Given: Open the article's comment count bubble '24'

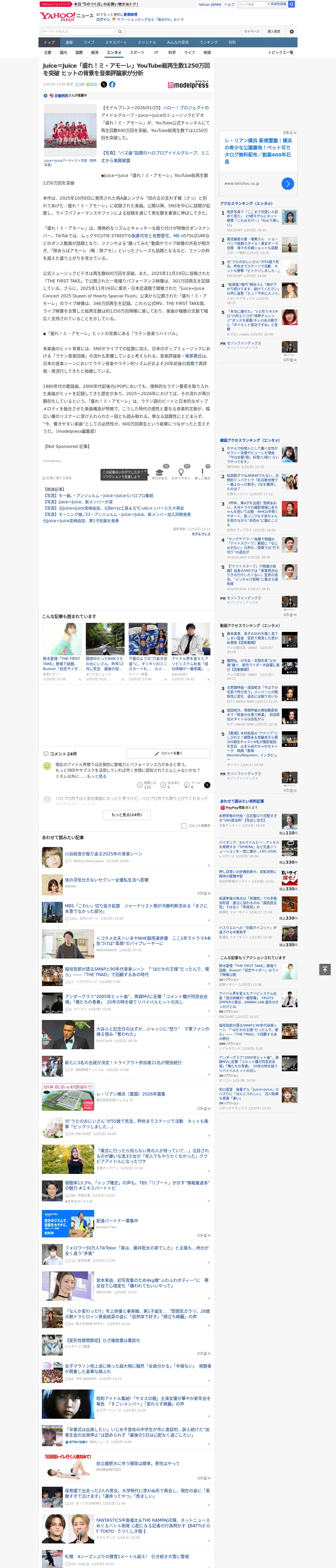Looking at the screenshot, I should click(x=80, y=85).
